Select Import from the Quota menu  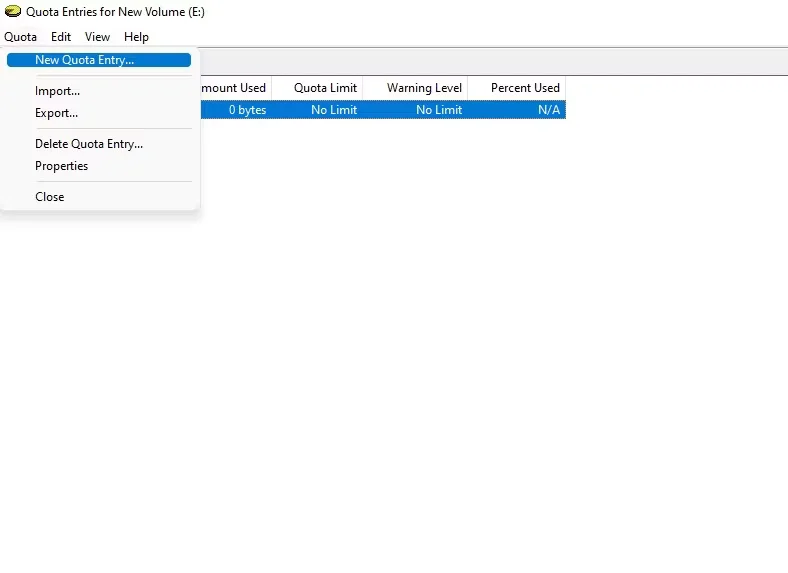coord(58,91)
